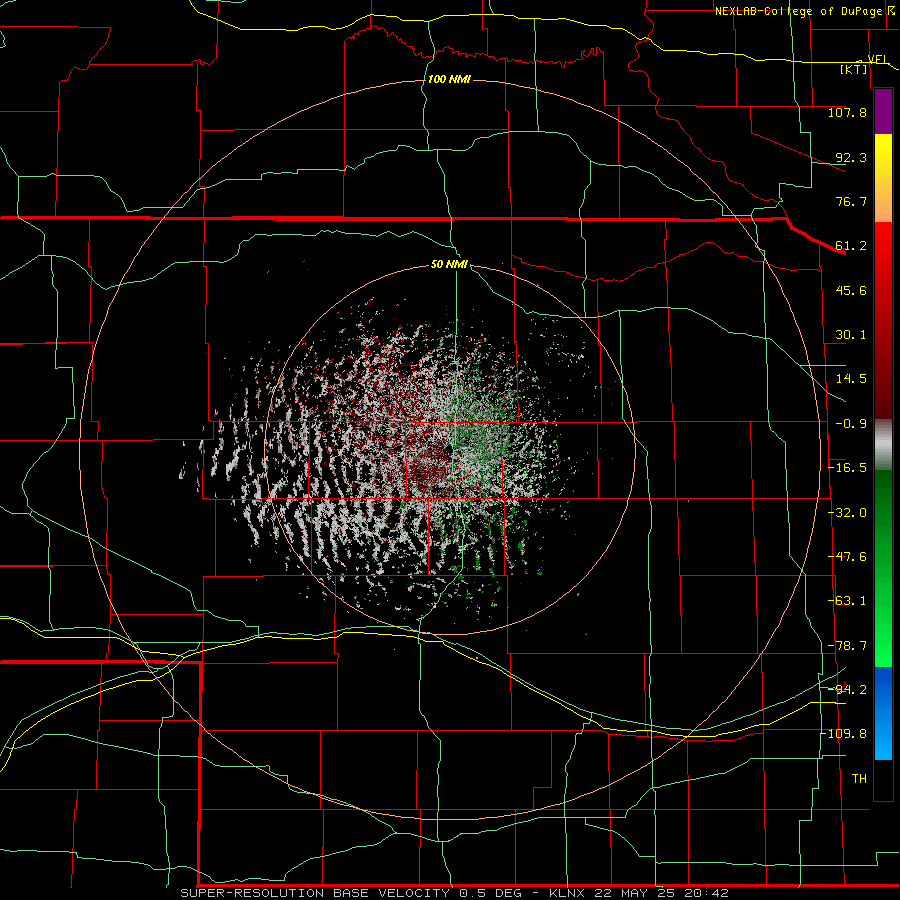Click the -109.8 velocity scale value

[844, 734]
